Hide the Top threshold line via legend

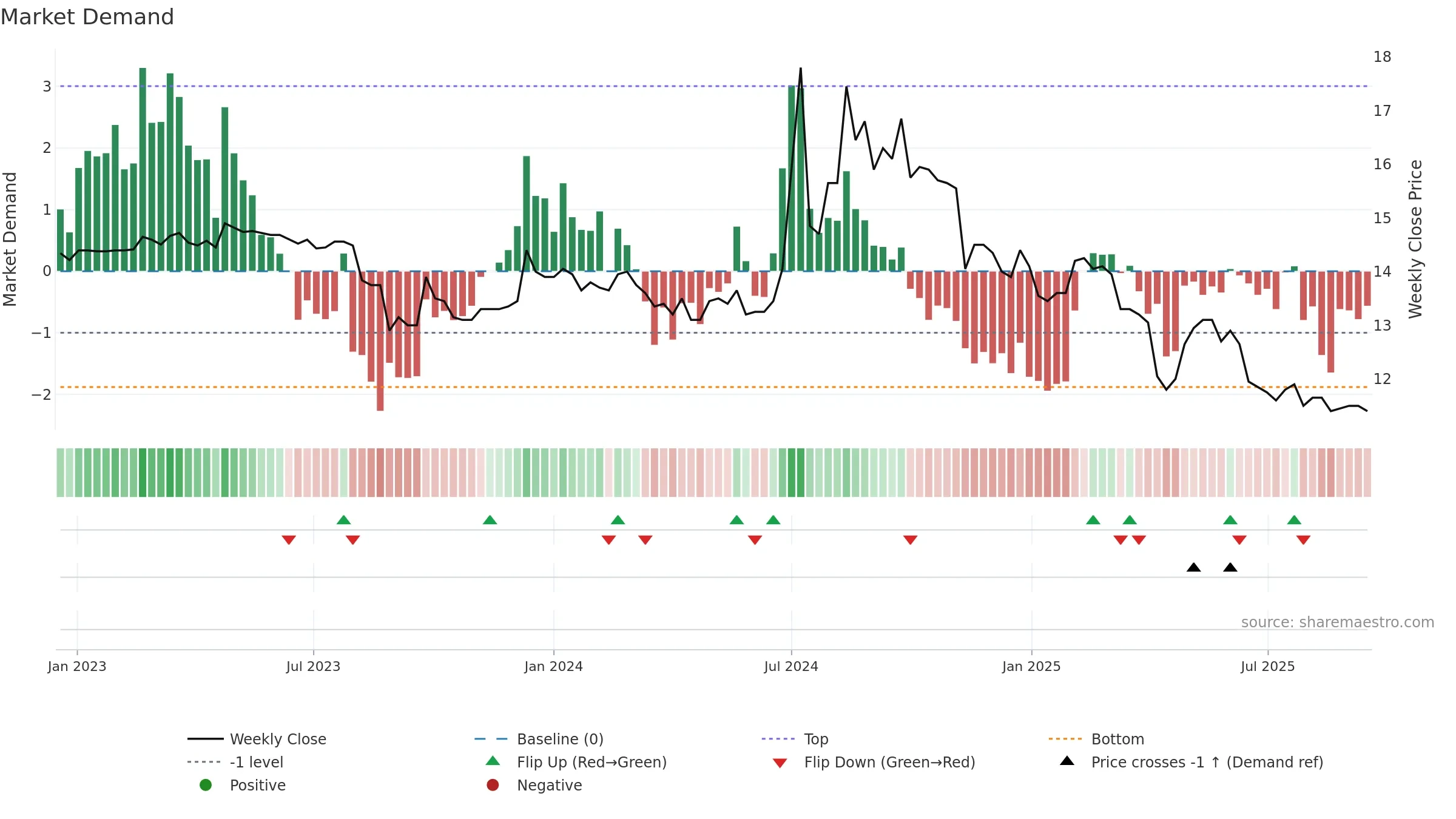(x=795, y=739)
